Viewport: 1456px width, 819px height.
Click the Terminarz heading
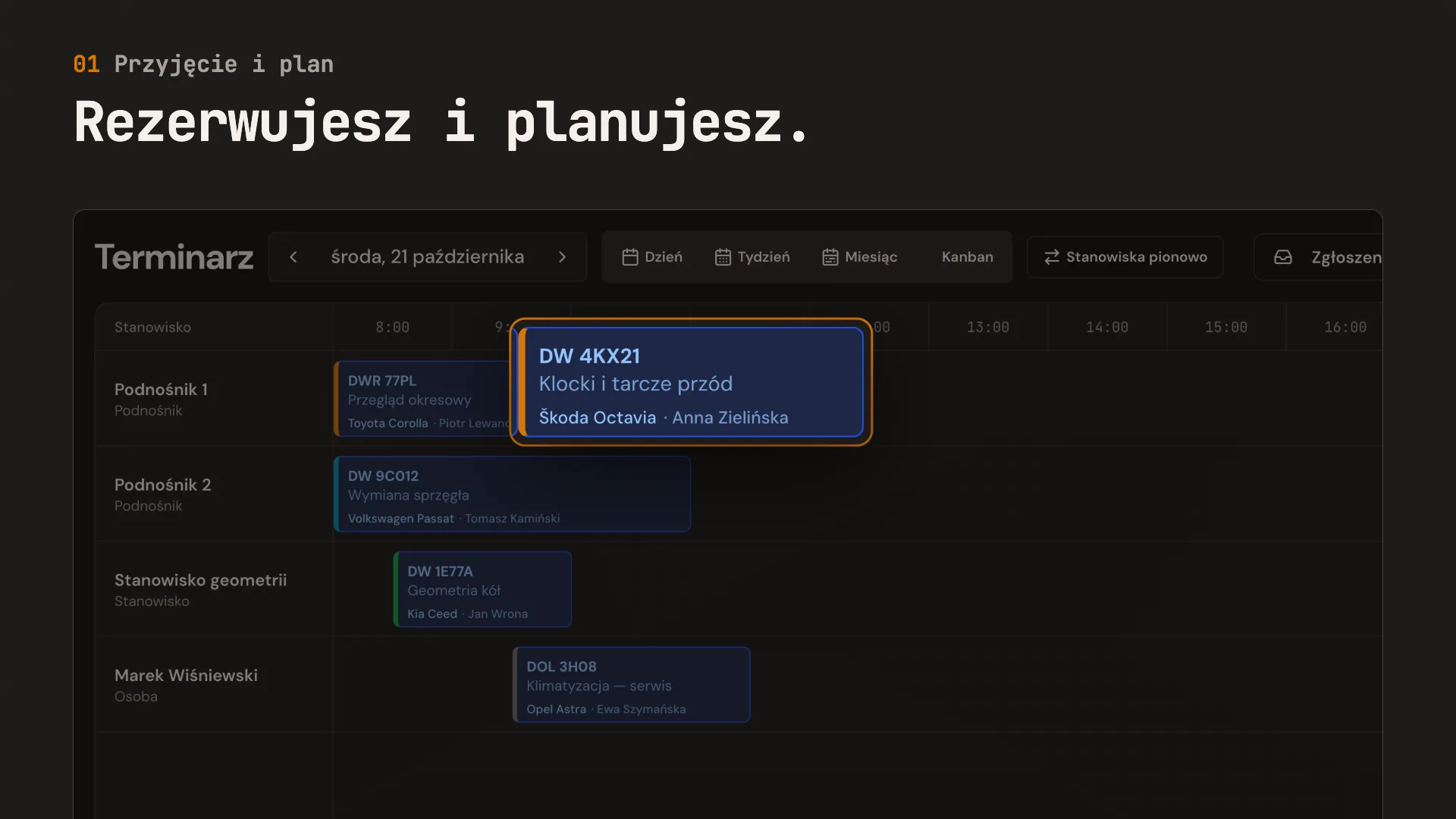click(174, 257)
